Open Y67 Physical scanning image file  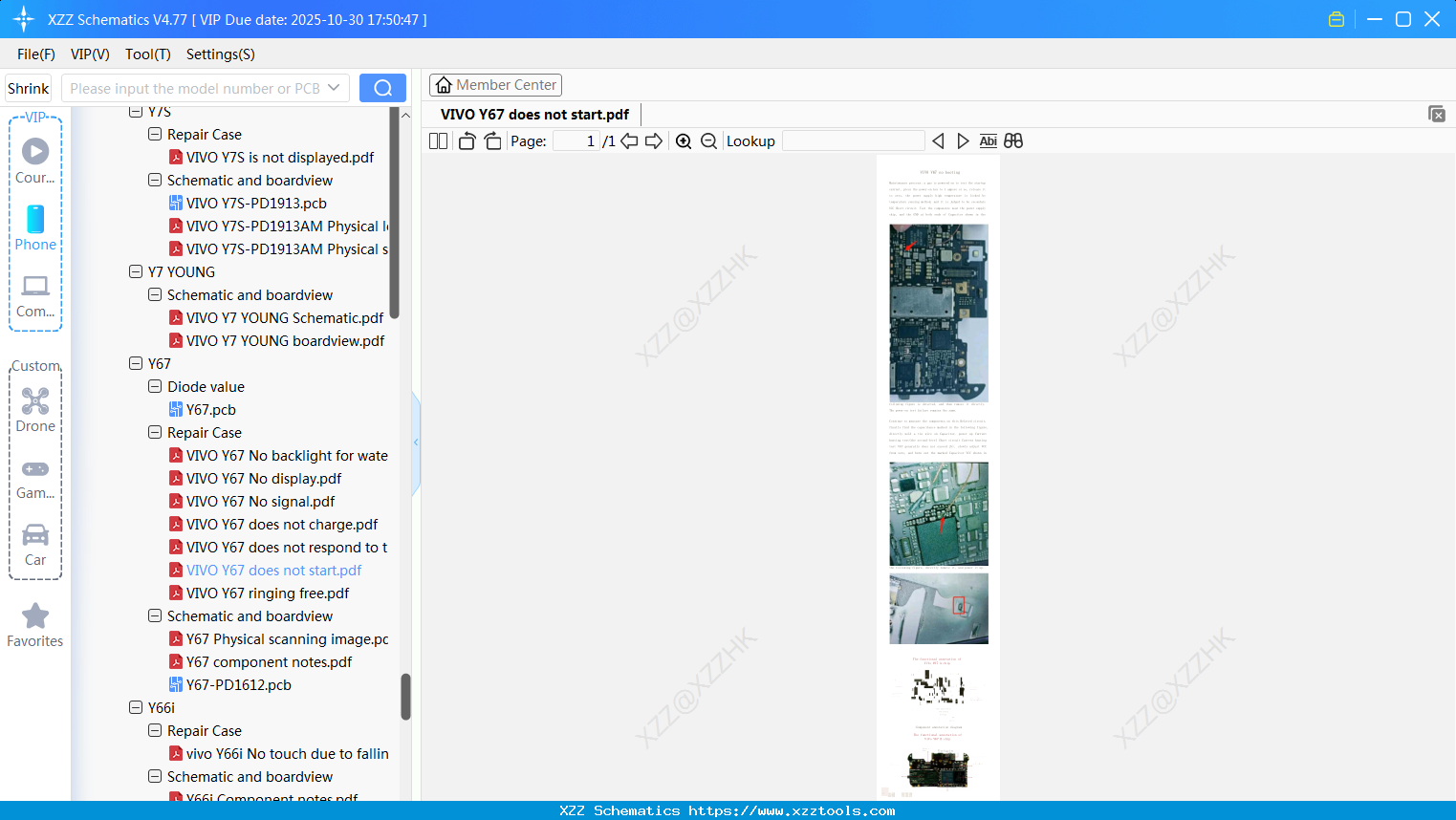click(x=287, y=638)
